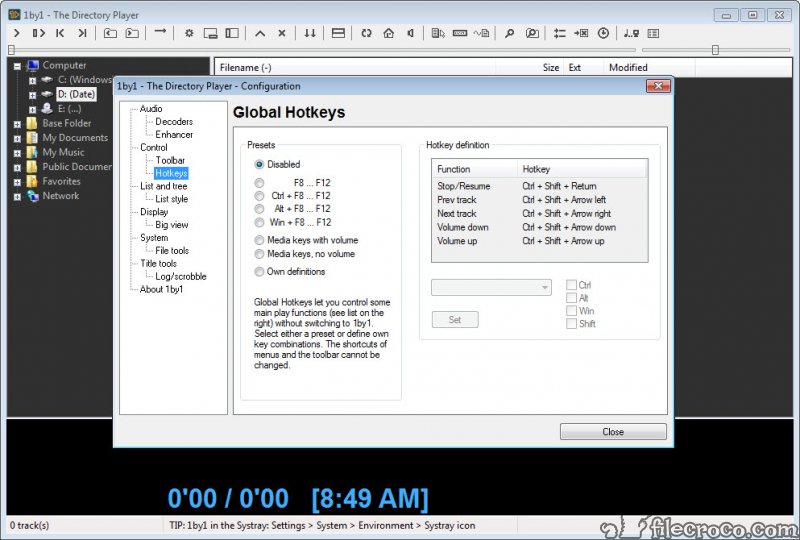The height and width of the screenshot is (540, 800).
Task: Click the Set hotkey button
Action: [x=455, y=320]
